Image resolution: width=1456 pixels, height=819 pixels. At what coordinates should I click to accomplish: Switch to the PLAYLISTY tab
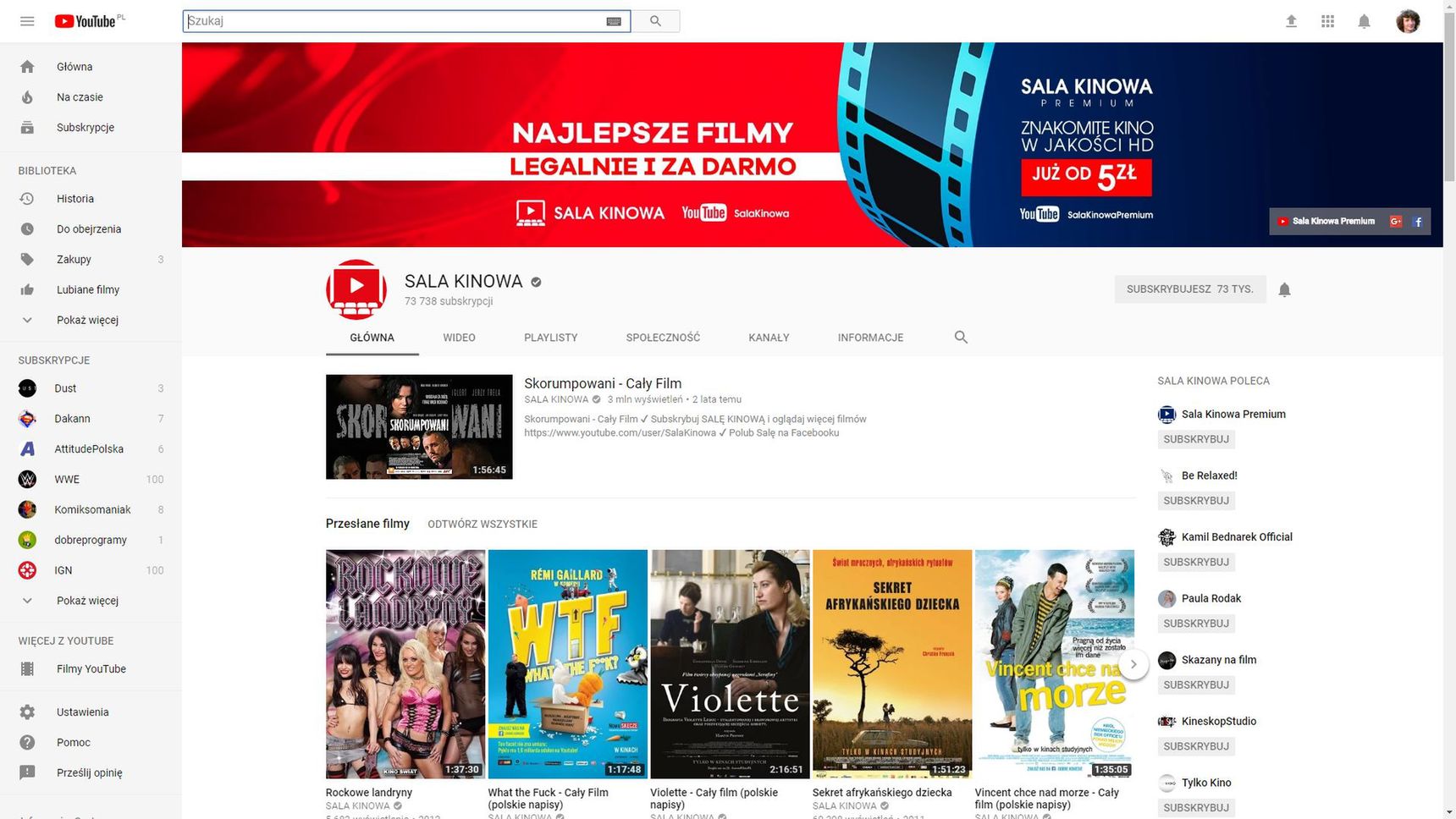[x=551, y=338]
